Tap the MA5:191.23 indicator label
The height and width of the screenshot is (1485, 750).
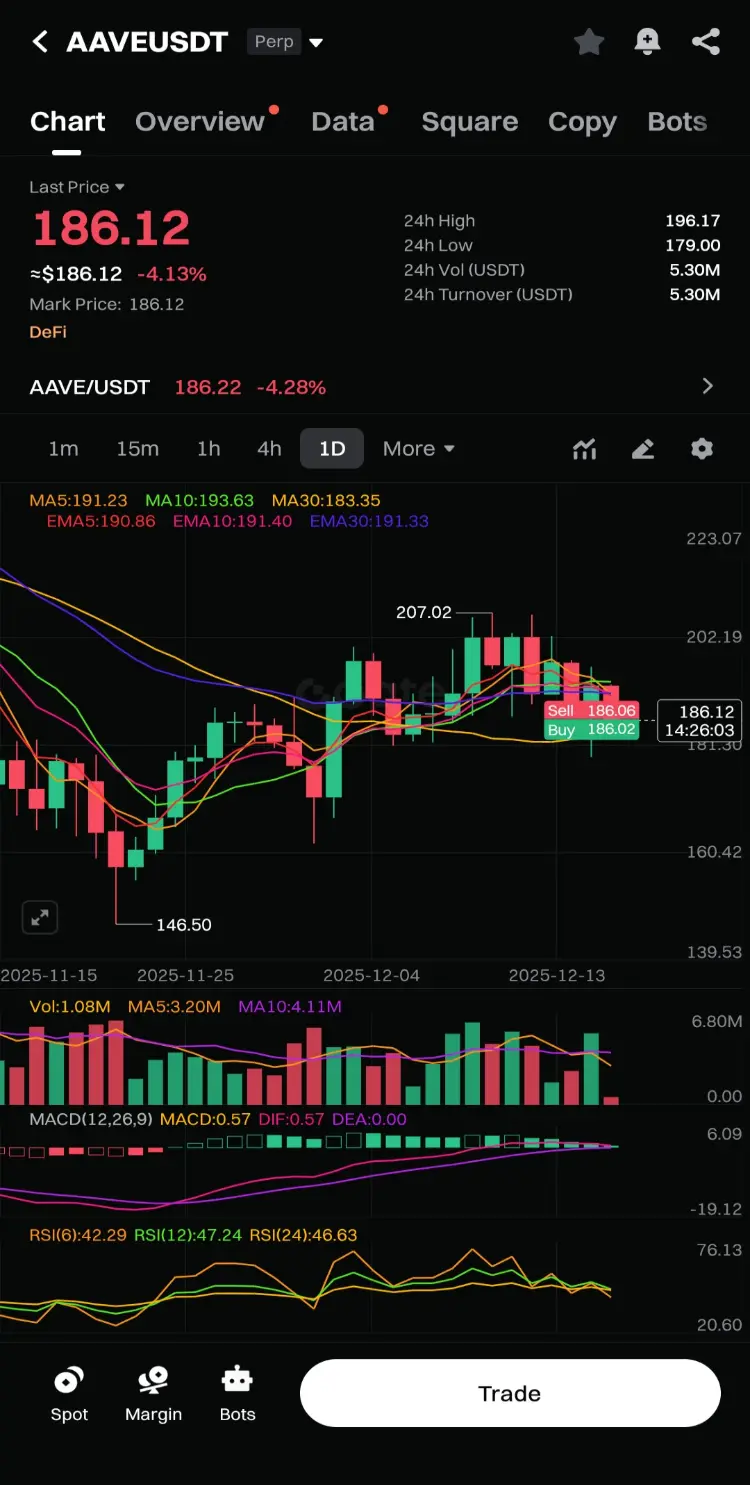coord(79,500)
